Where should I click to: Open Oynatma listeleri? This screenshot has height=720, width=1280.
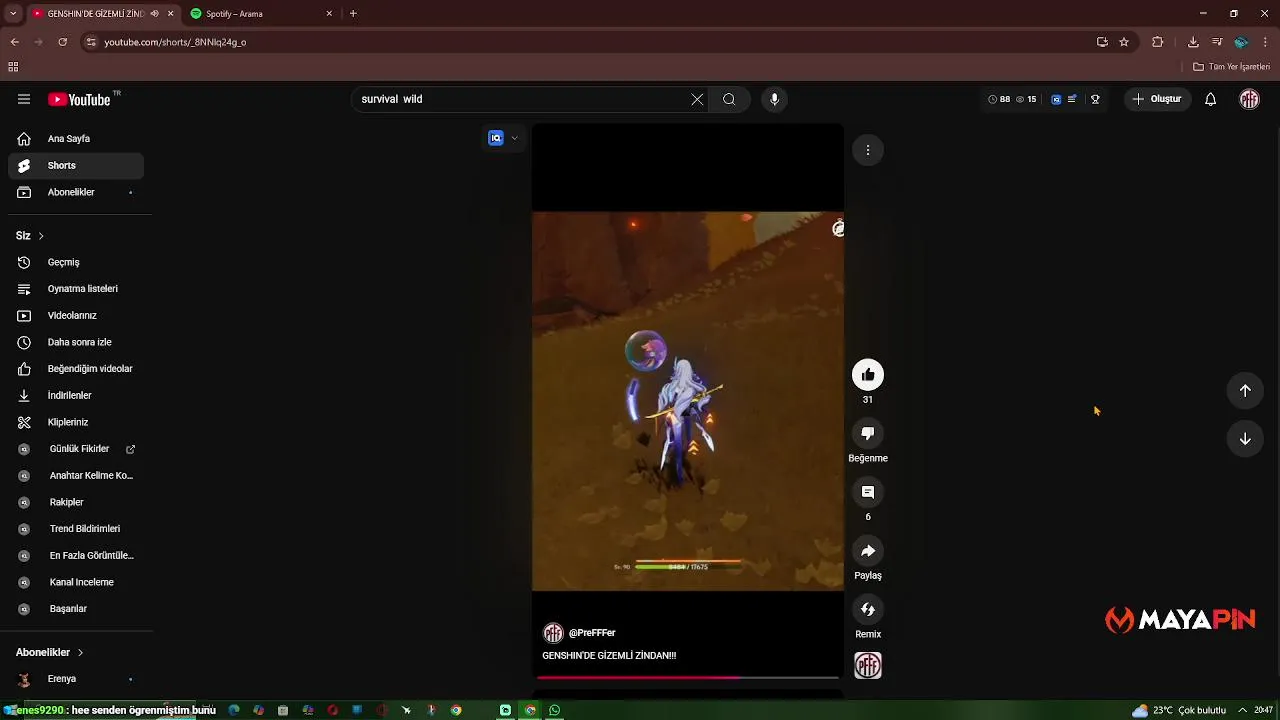click(76, 289)
